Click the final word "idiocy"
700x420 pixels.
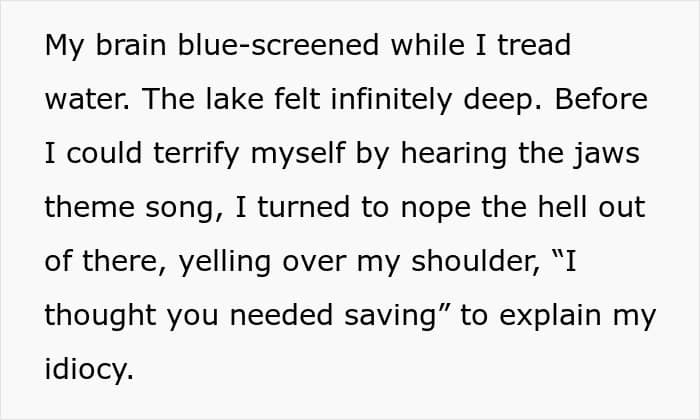[86, 371]
